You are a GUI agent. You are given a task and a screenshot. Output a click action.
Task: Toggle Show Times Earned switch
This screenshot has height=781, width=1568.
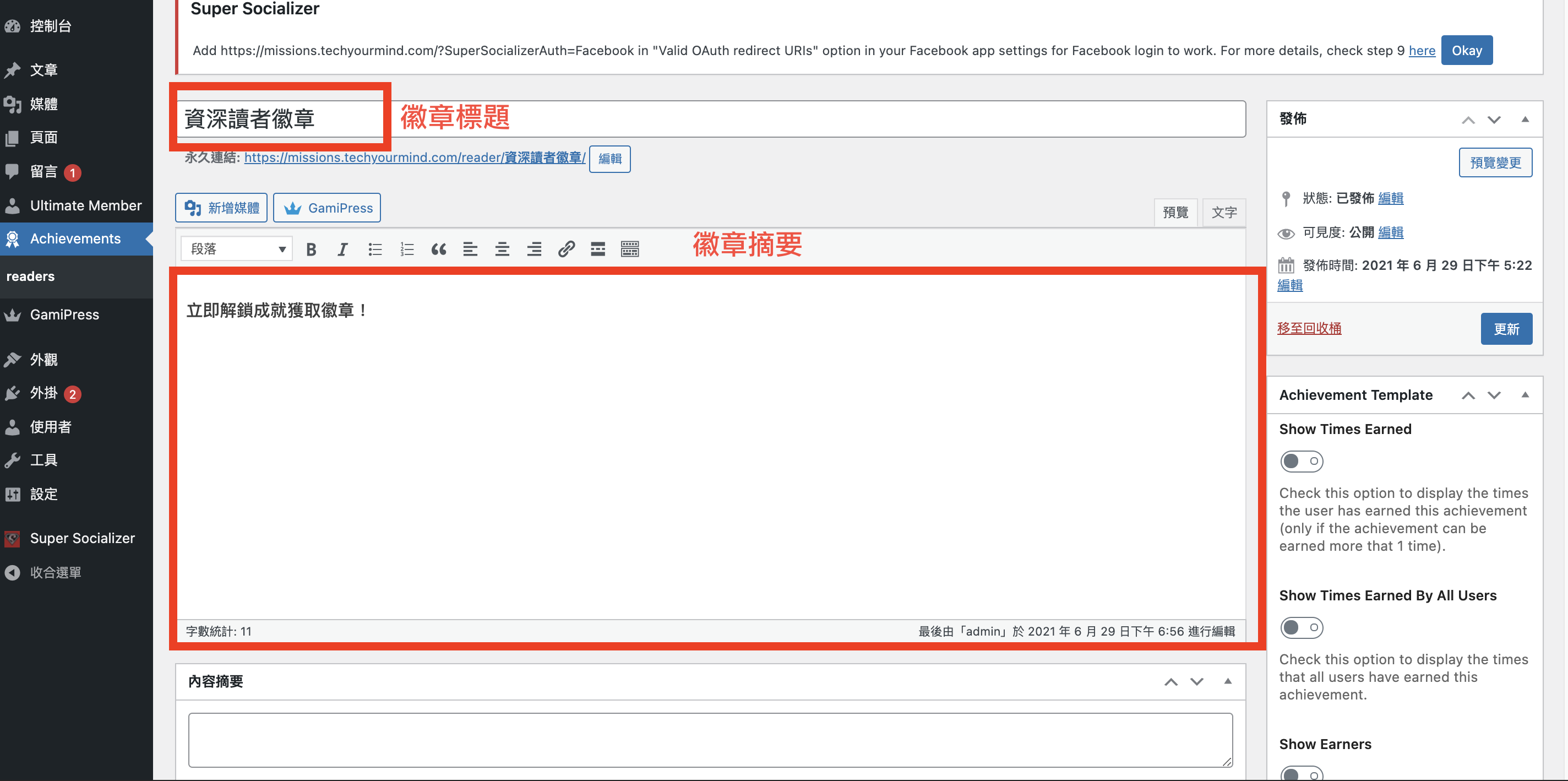[x=1302, y=462]
